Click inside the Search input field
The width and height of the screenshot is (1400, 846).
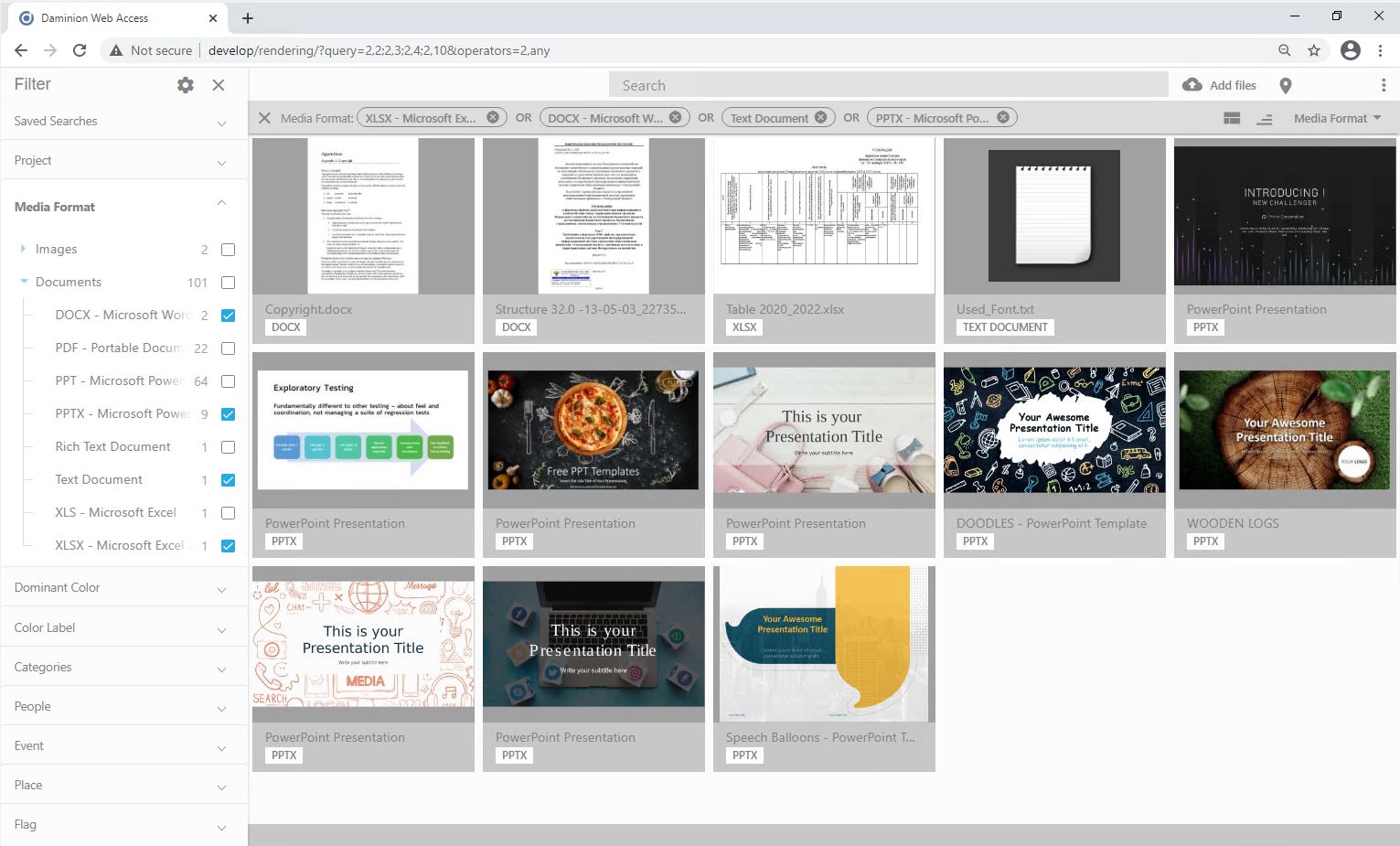[887, 84]
